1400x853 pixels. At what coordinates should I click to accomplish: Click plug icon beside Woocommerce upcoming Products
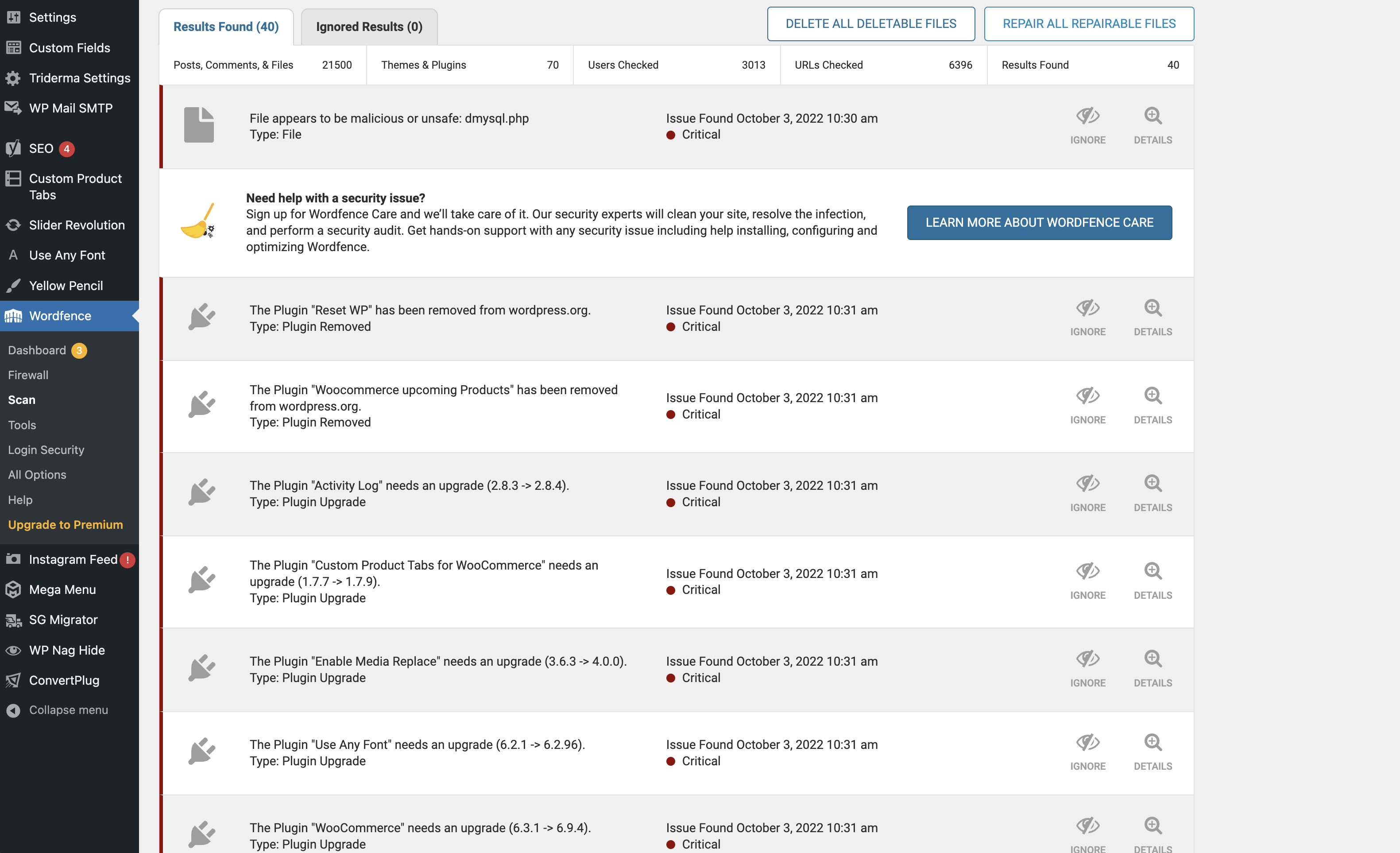202,404
